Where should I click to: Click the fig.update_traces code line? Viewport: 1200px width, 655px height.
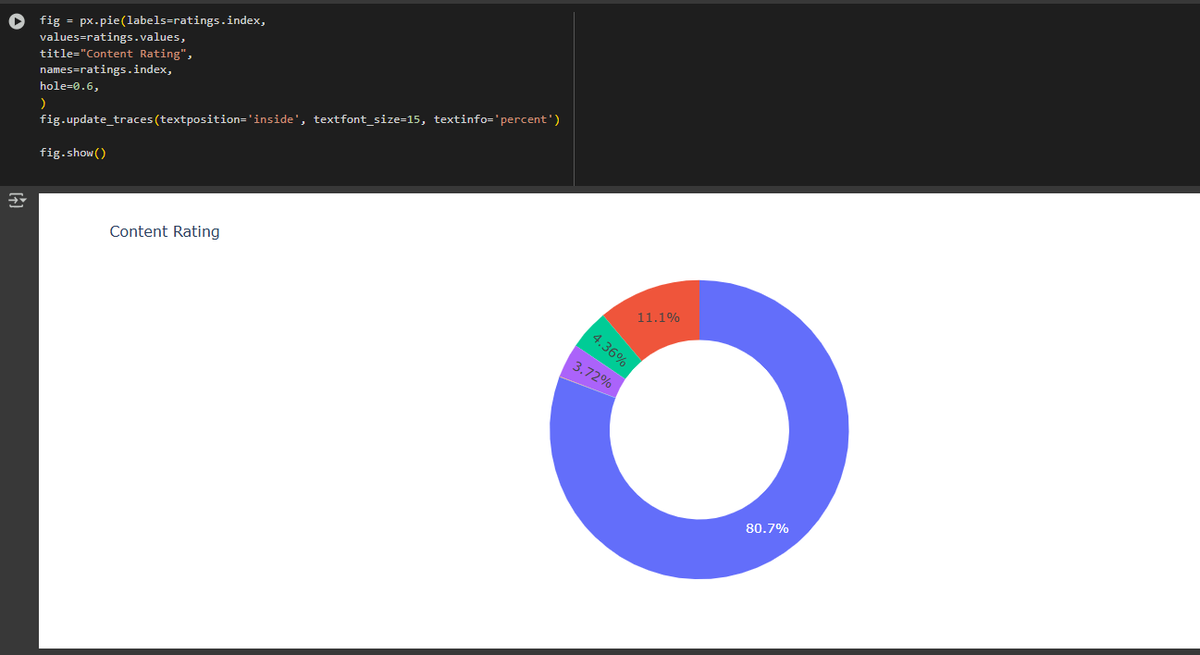[300, 119]
